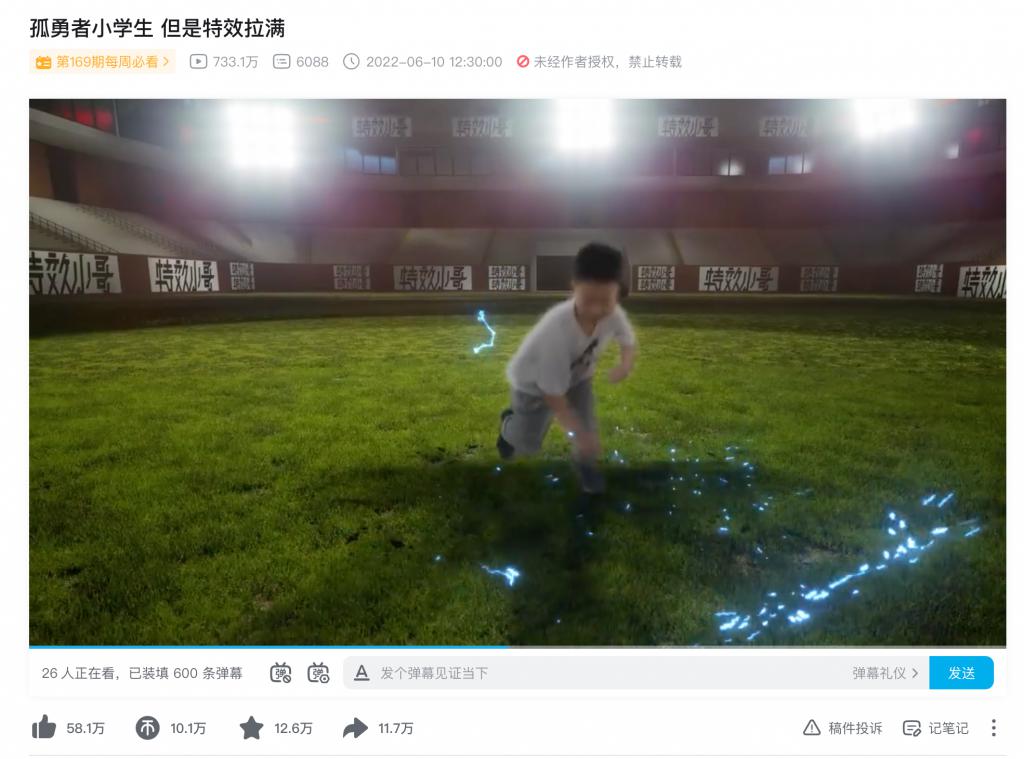Open the three-dot more options menu
The image size is (1024, 759).
click(993, 728)
